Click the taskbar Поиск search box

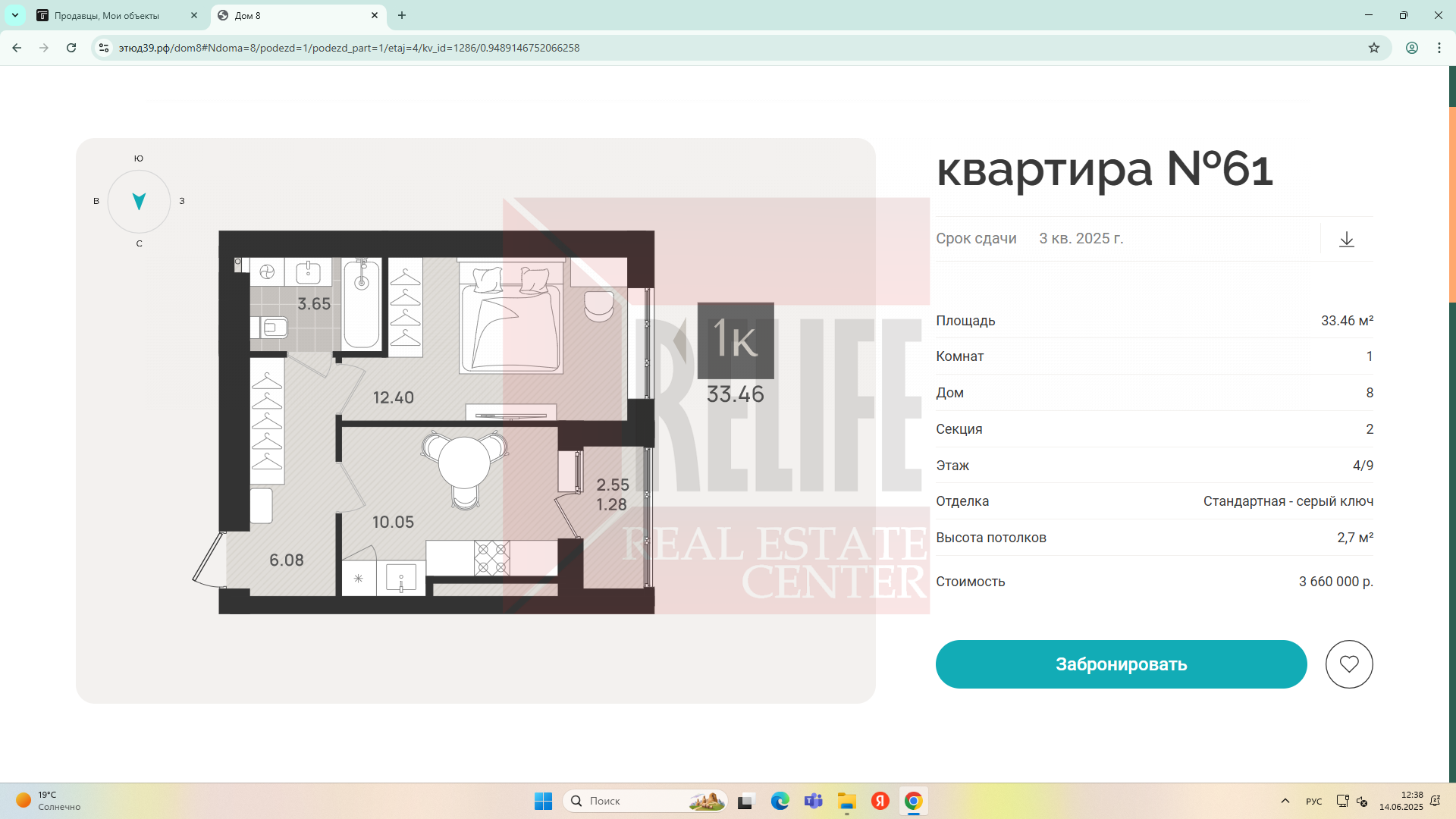coord(645,801)
